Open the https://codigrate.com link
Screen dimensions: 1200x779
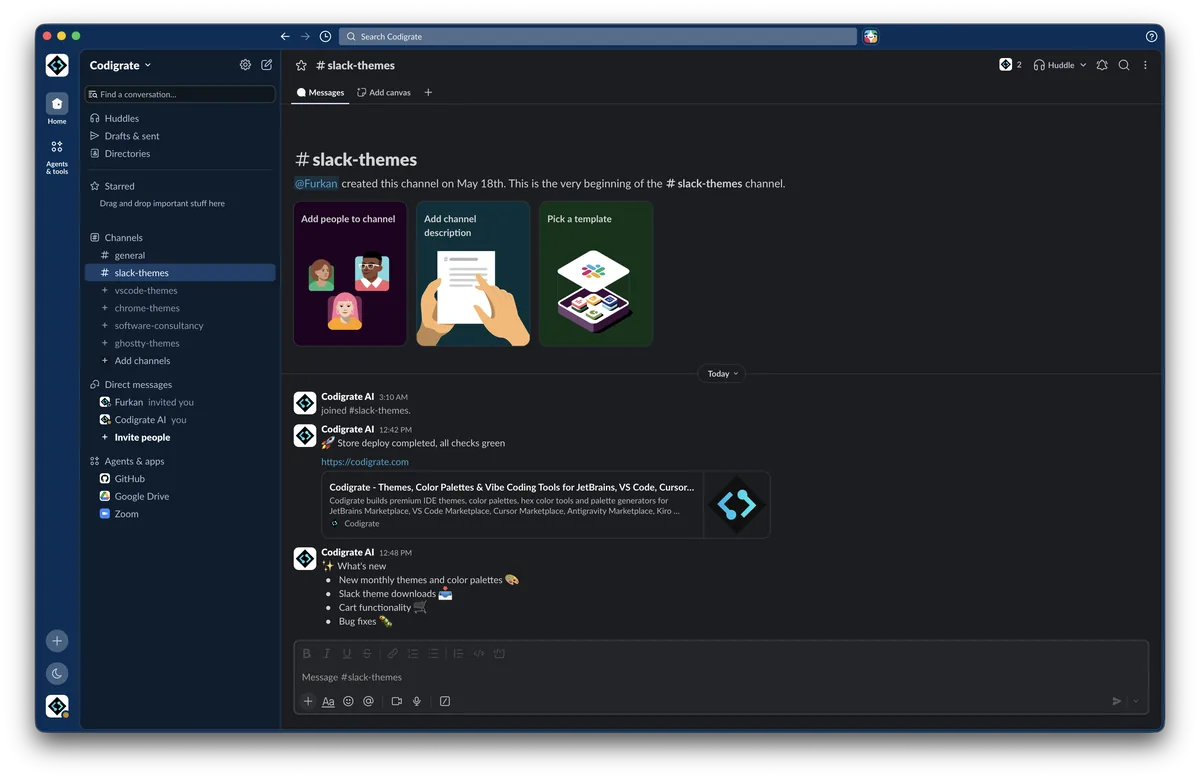[365, 462]
